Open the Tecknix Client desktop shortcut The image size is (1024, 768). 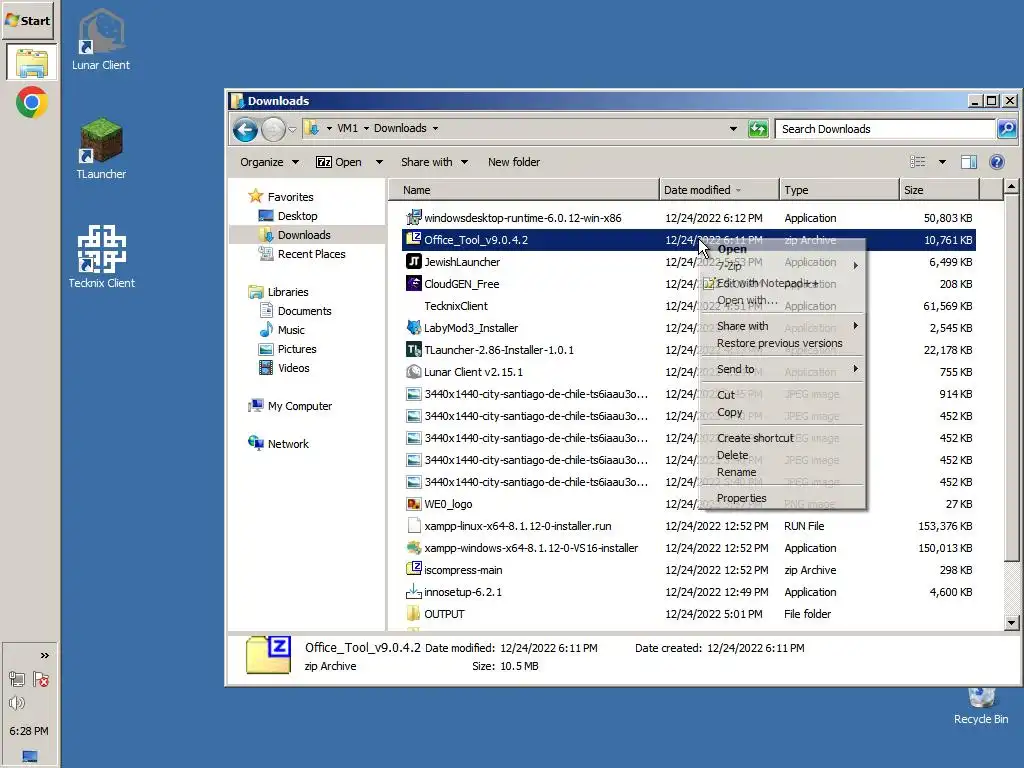[101, 256]
